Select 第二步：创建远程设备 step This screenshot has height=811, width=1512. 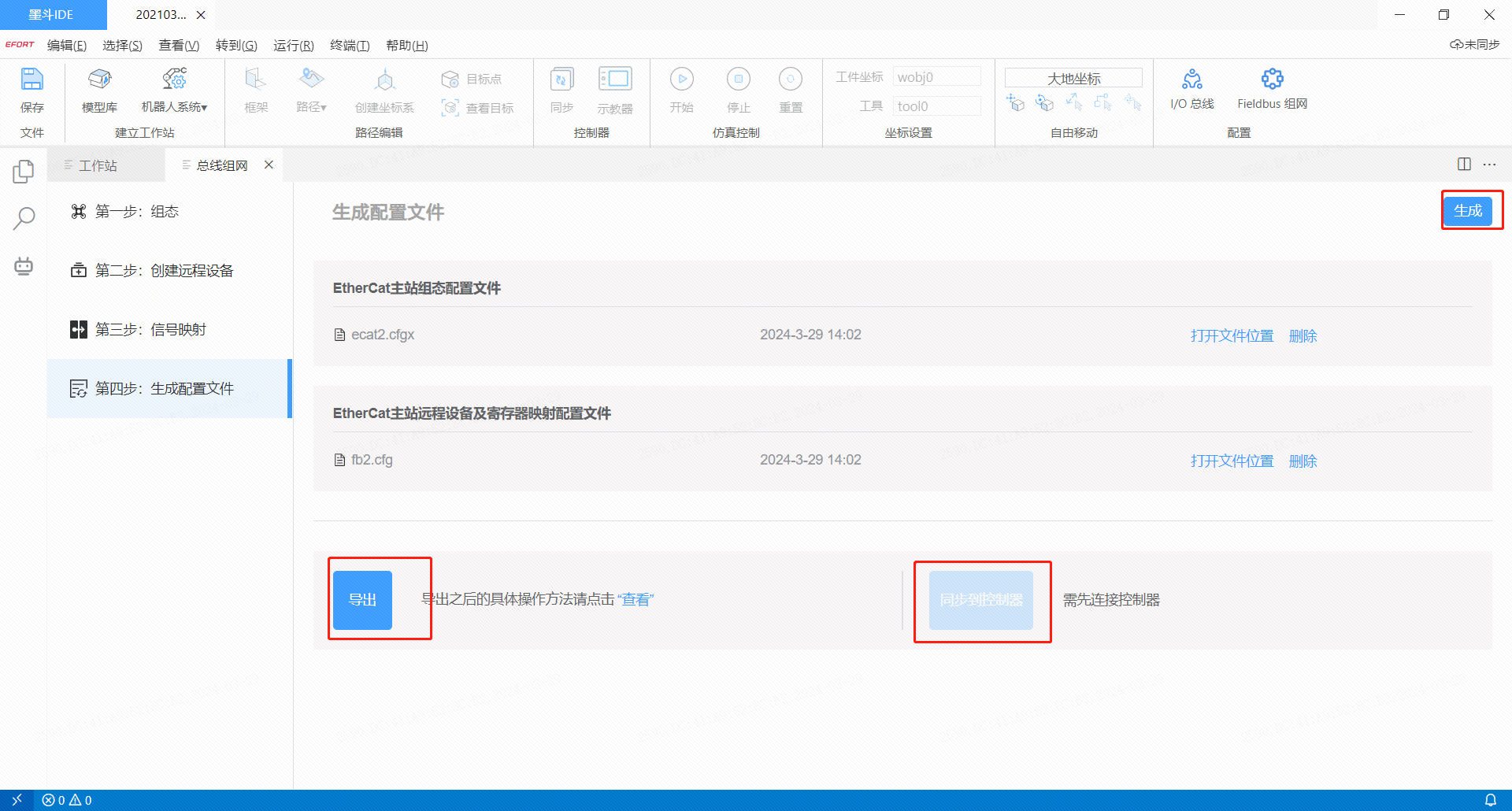(164, 271)
